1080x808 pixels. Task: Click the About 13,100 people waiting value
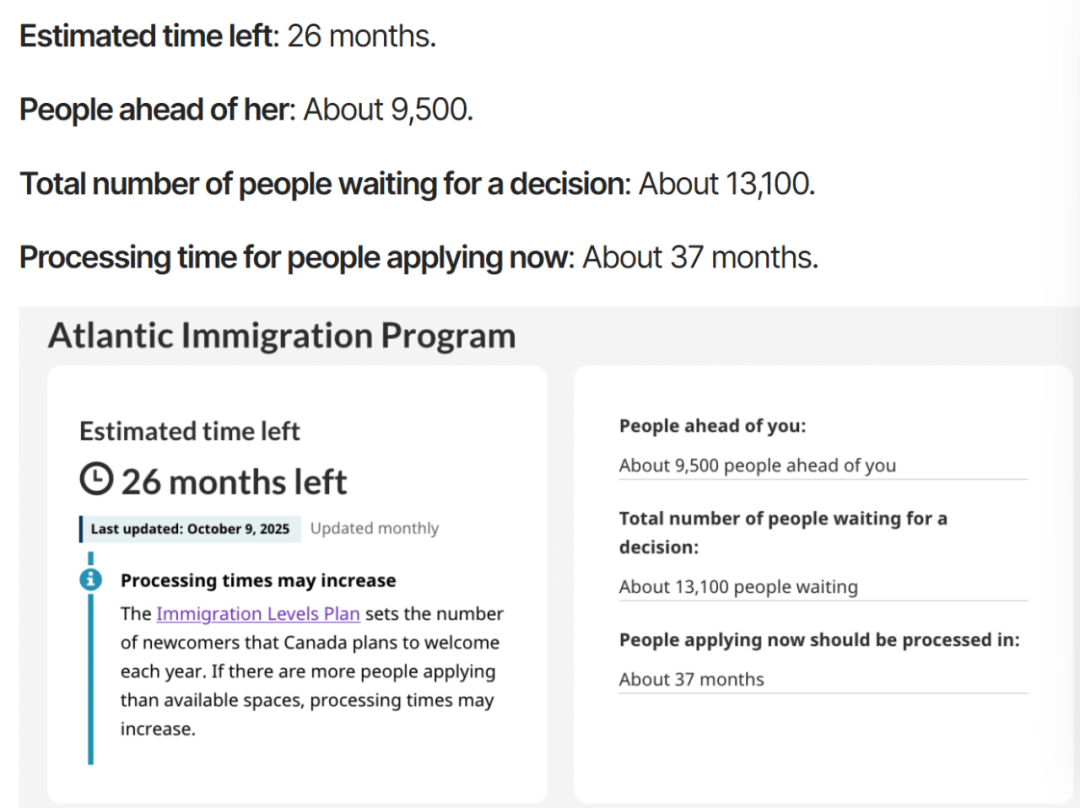tap(738, 587)
